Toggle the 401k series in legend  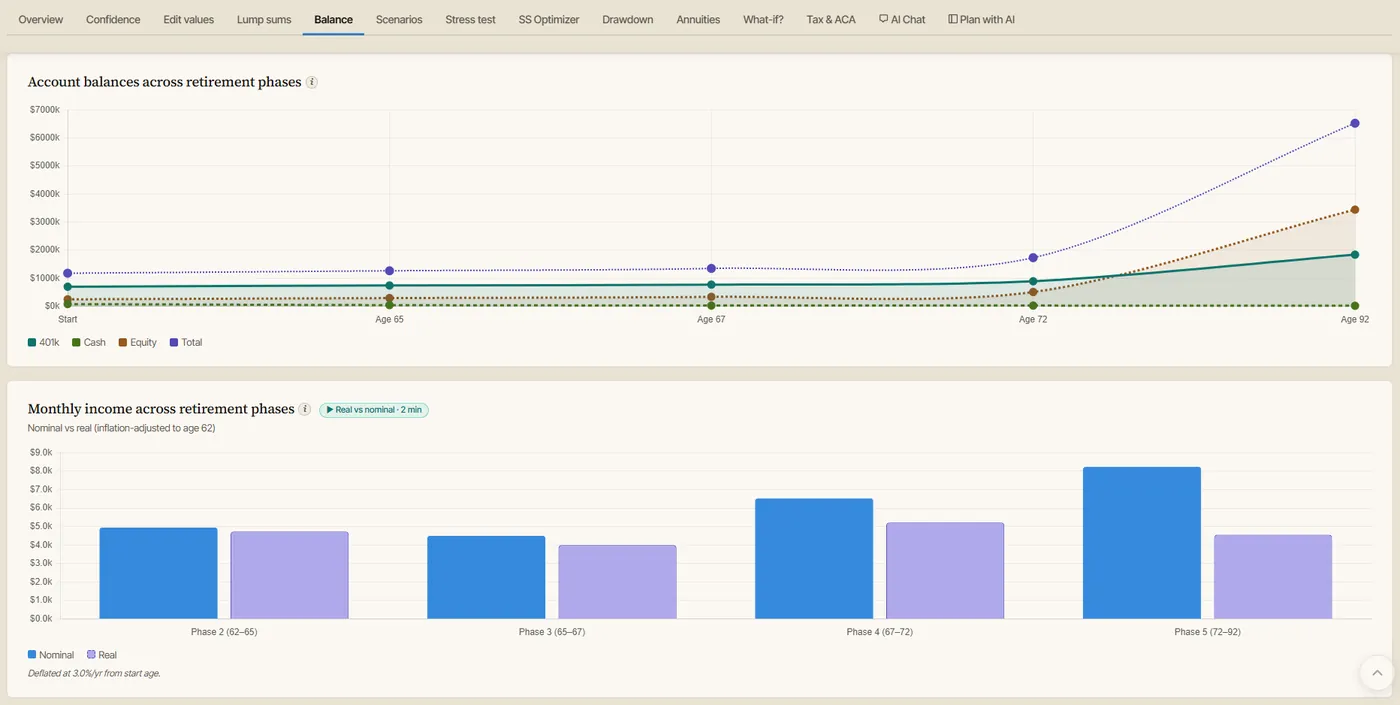[44, 342]
